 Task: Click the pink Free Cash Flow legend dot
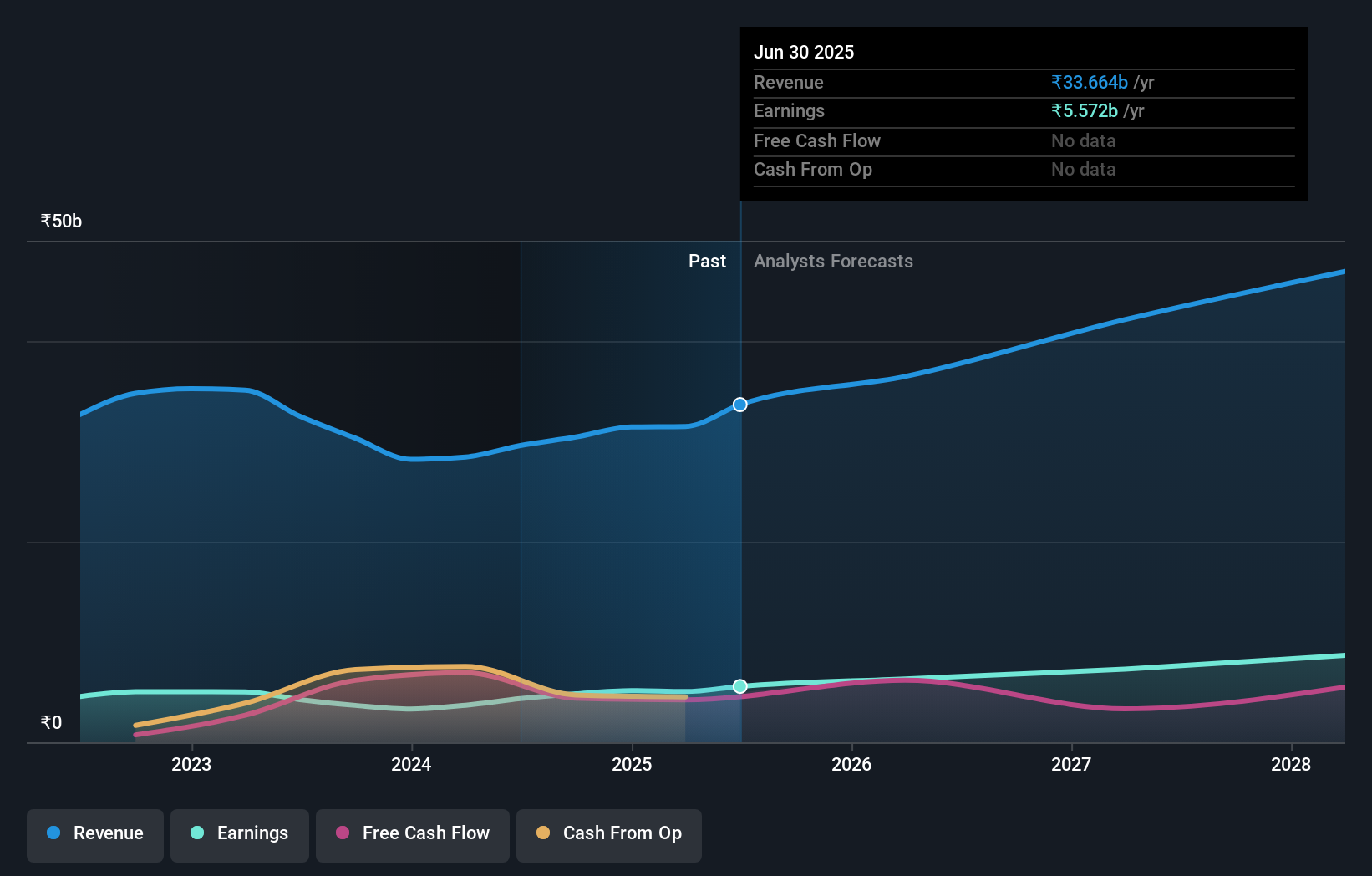342,833
